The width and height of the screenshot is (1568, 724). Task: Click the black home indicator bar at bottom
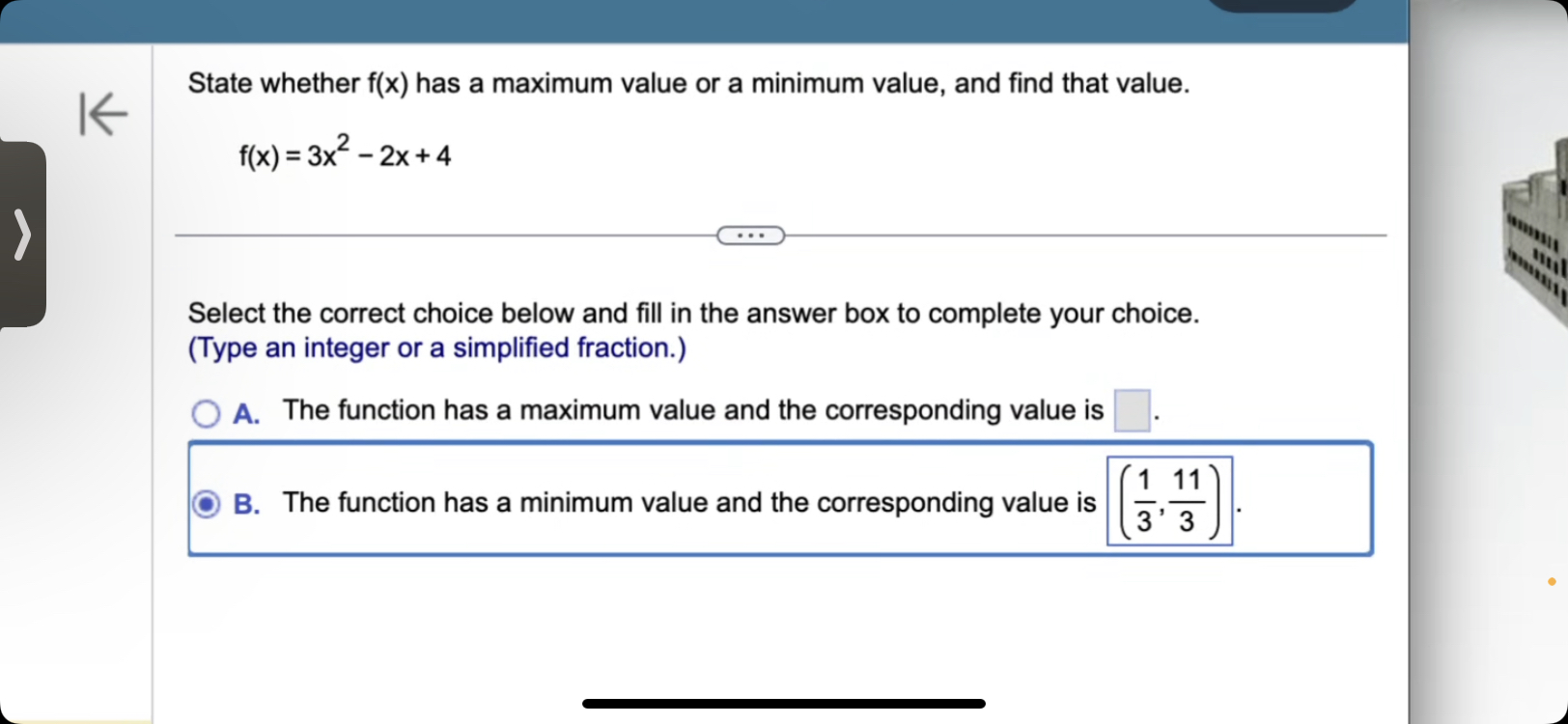tap(783, 703)
